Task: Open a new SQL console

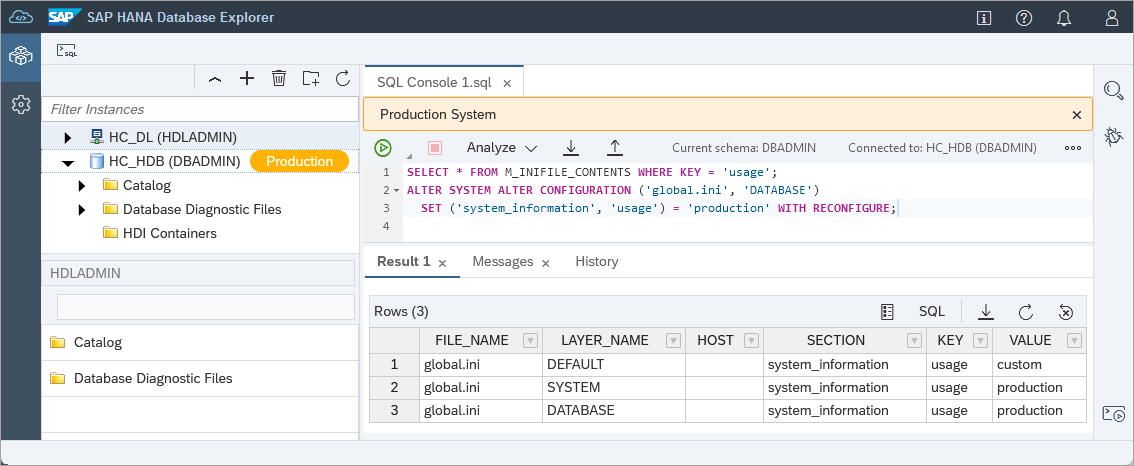Action: (67, 50)
